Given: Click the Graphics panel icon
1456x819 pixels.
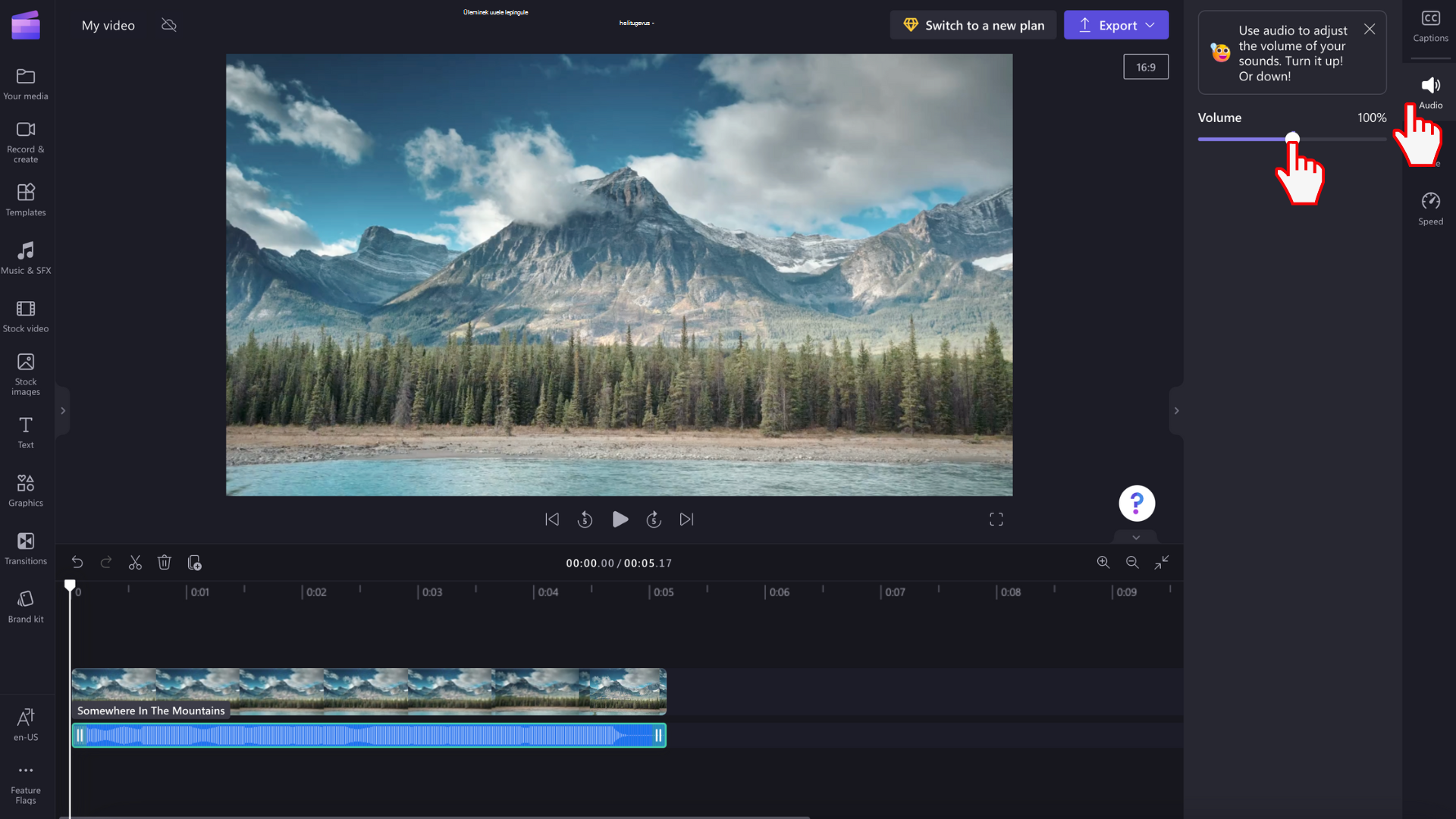Looking at the screenshot, I should tap(25, 490).
